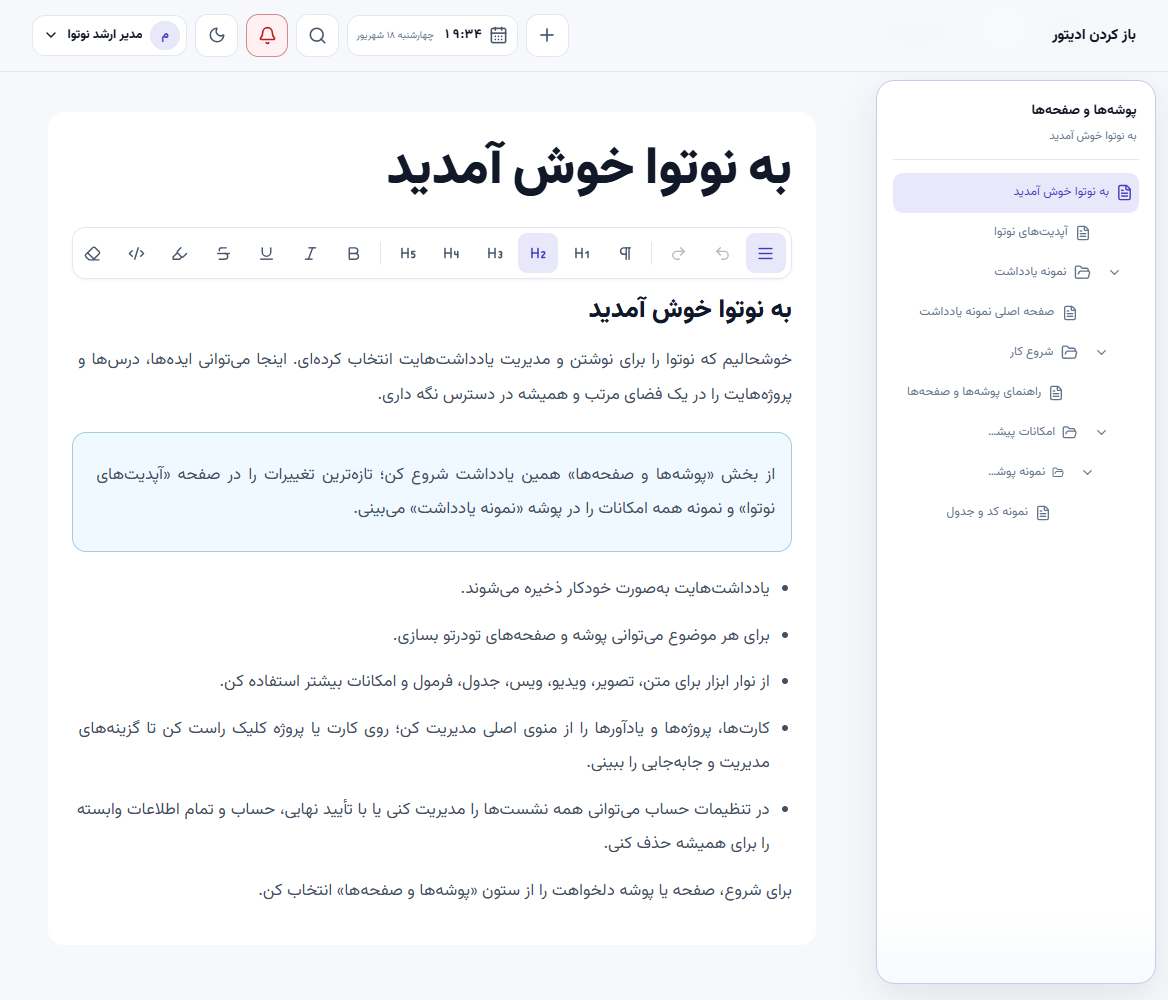Screen dimensions: 1168x1000
Task: Click bullet یادداشت‌هایت به‌صورت خودکار ذخیره می‌شوند
Action: click(615, 589)
